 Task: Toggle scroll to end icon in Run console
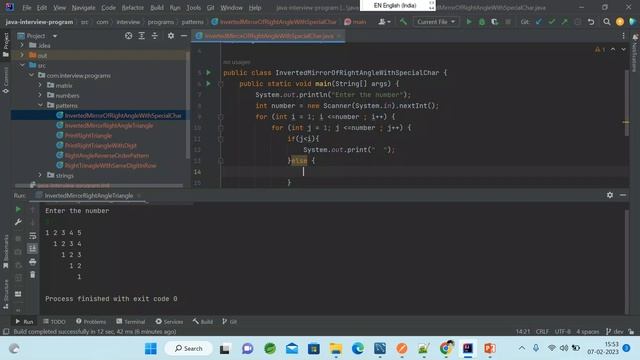click(x=33, y=249)
